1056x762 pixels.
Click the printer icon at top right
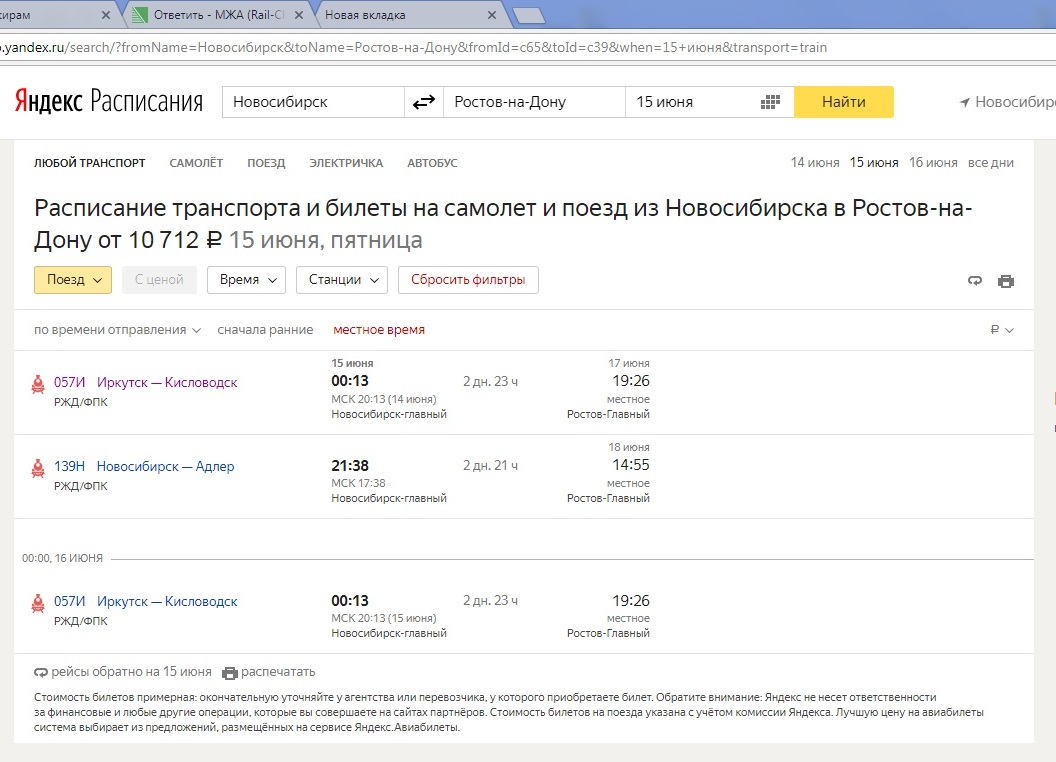point(1006,281)
